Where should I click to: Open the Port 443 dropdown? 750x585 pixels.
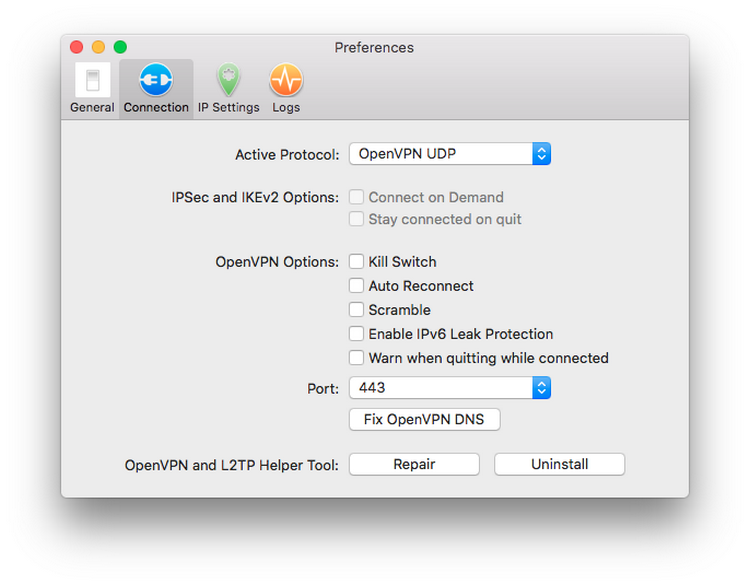coord(450,387)
